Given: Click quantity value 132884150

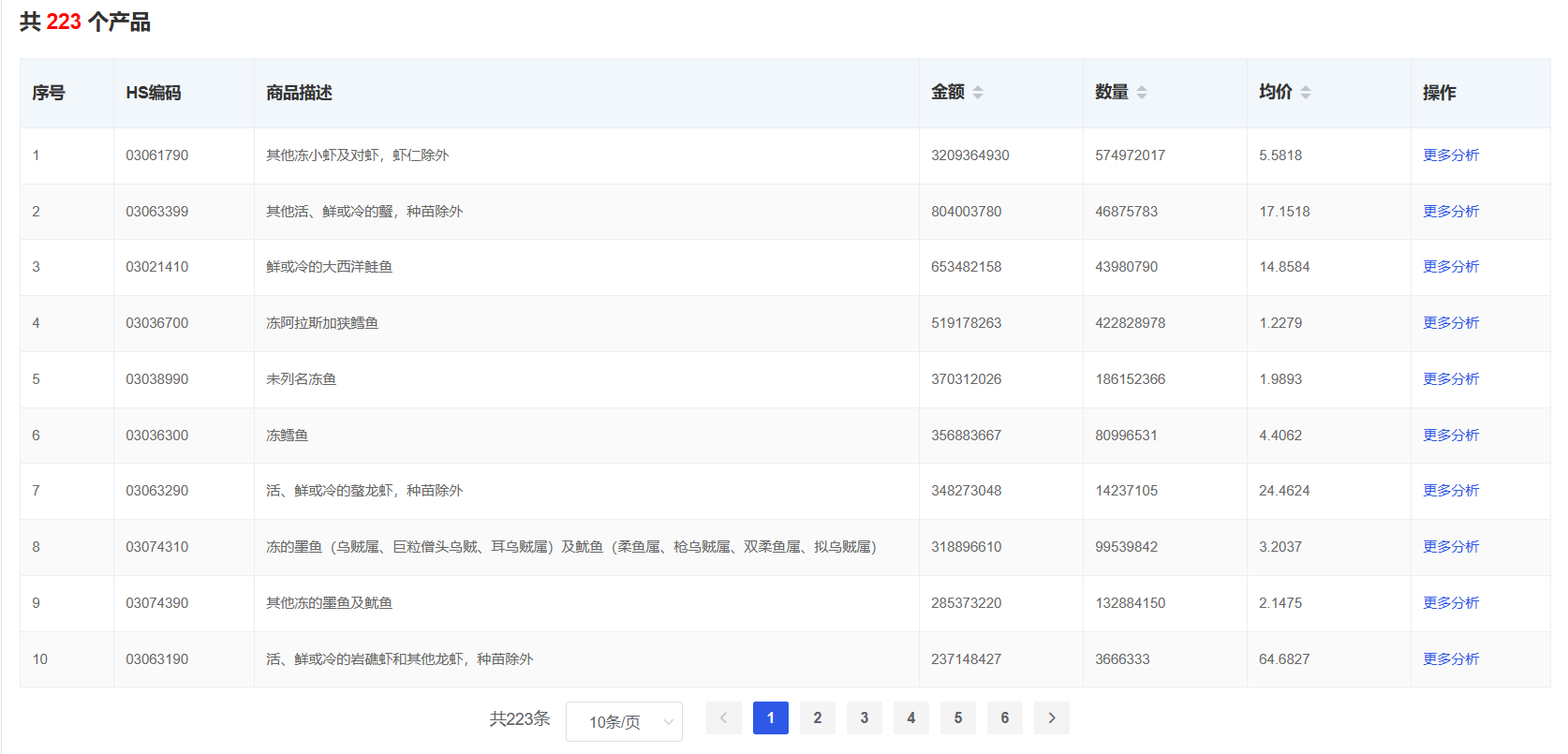Looking at the screenshot, I should [x=1131, y=603].
